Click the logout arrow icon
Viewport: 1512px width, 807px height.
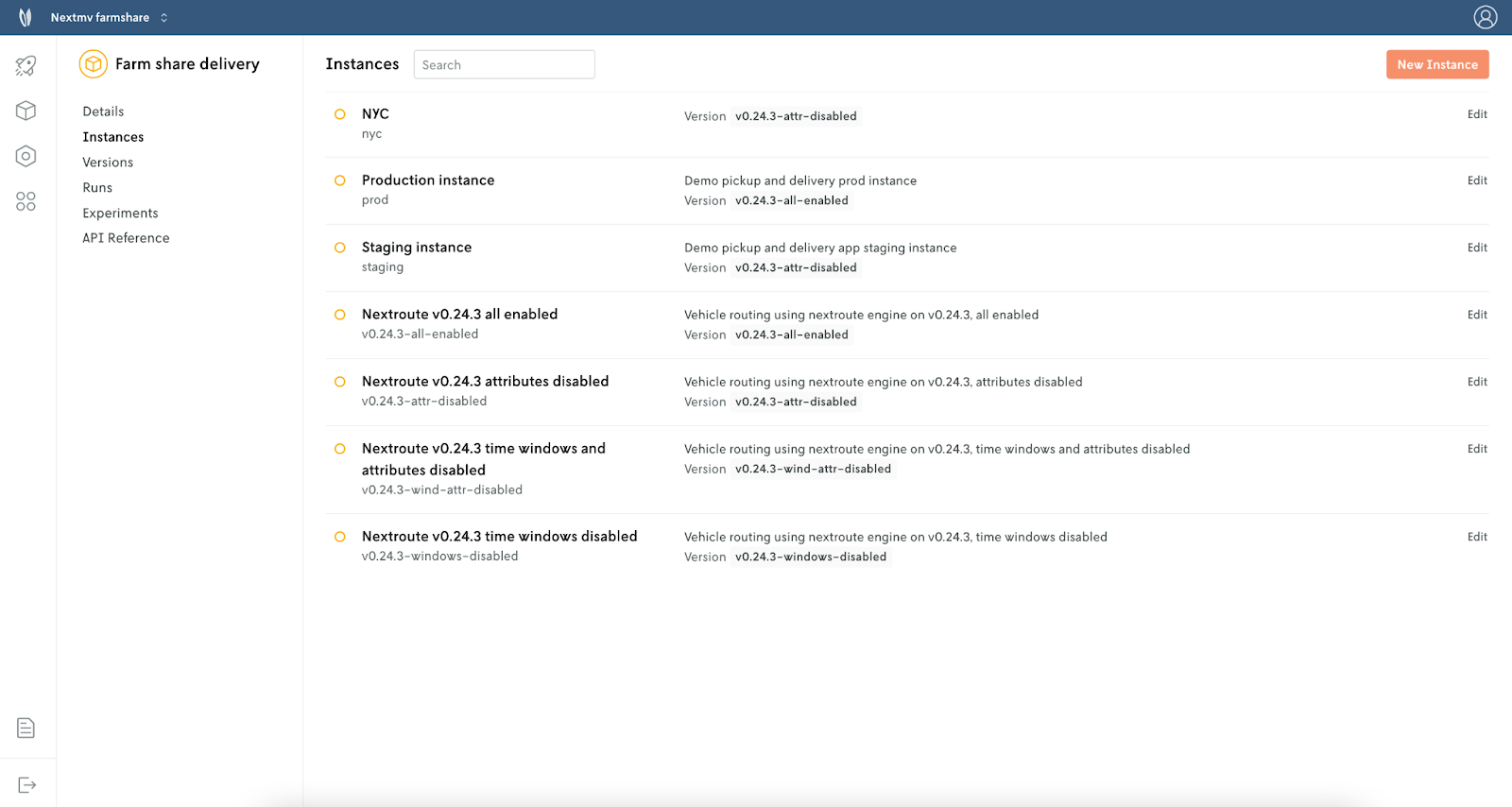click(x=26, y=785)
